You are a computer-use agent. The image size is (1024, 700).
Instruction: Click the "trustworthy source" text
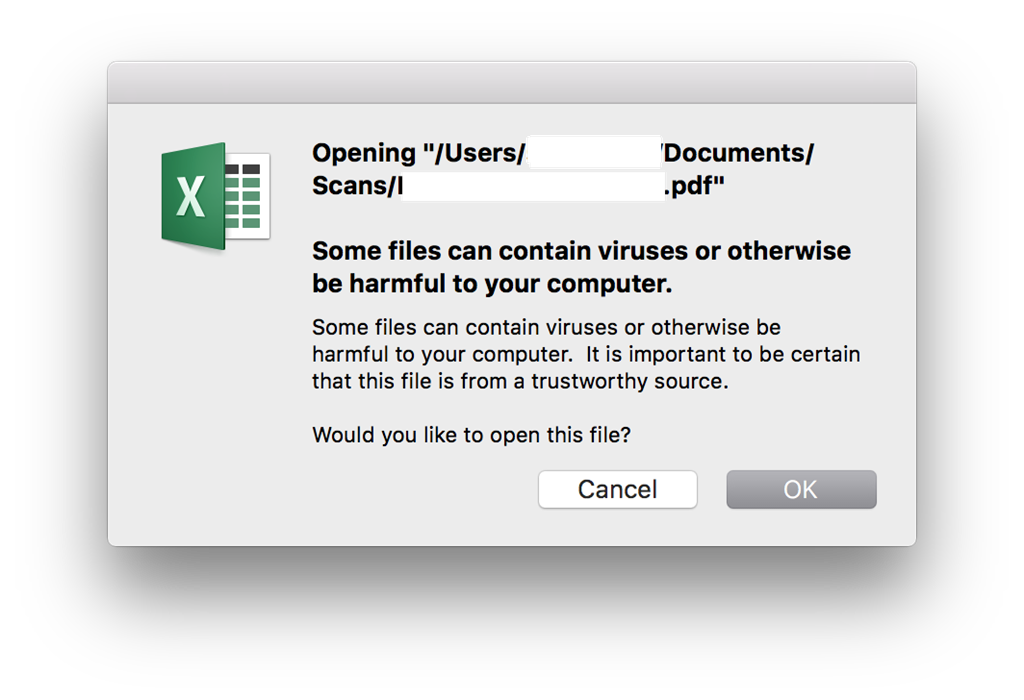tap(630, 381)
